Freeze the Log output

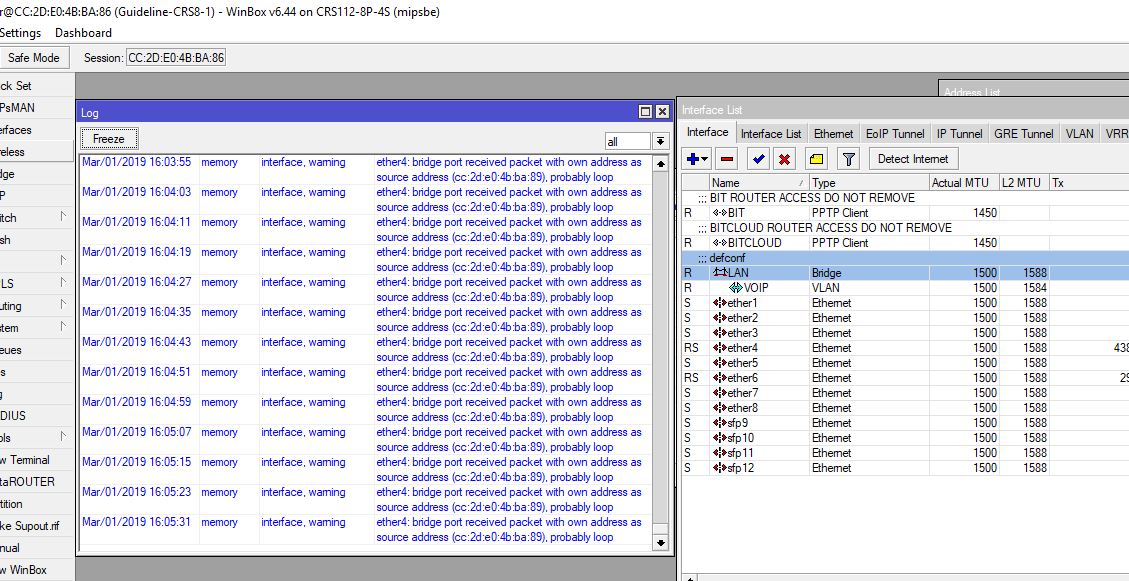[x=109, y=139]
